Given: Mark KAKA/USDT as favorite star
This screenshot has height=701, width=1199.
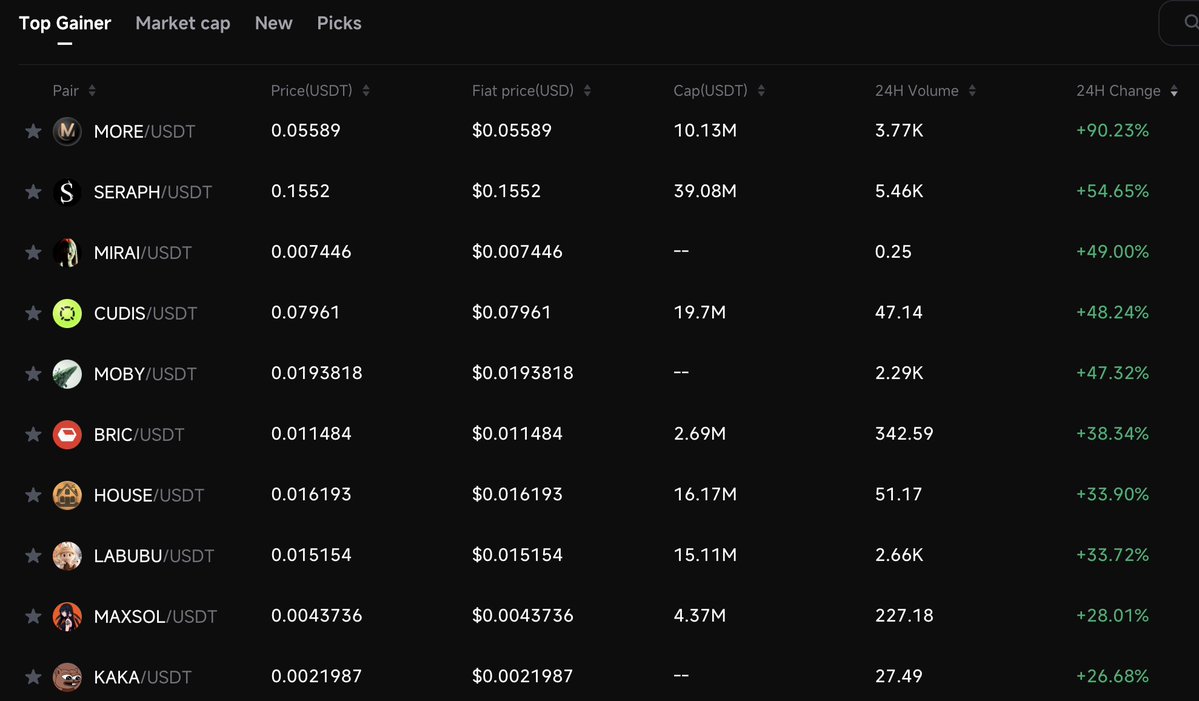Looking at the screenshot, I should pos(33,677).
